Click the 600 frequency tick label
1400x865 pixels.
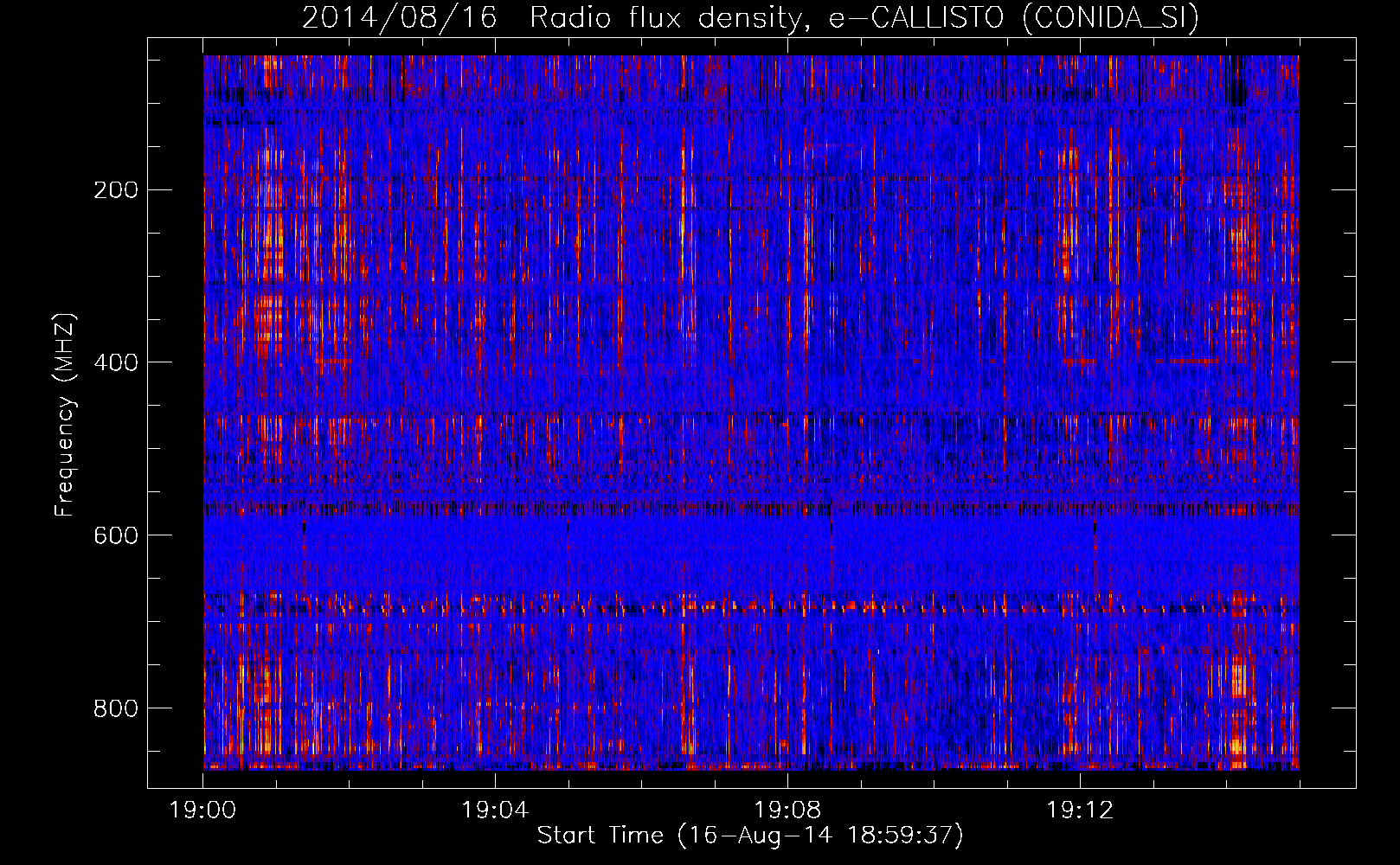click(x=115, y=535)
